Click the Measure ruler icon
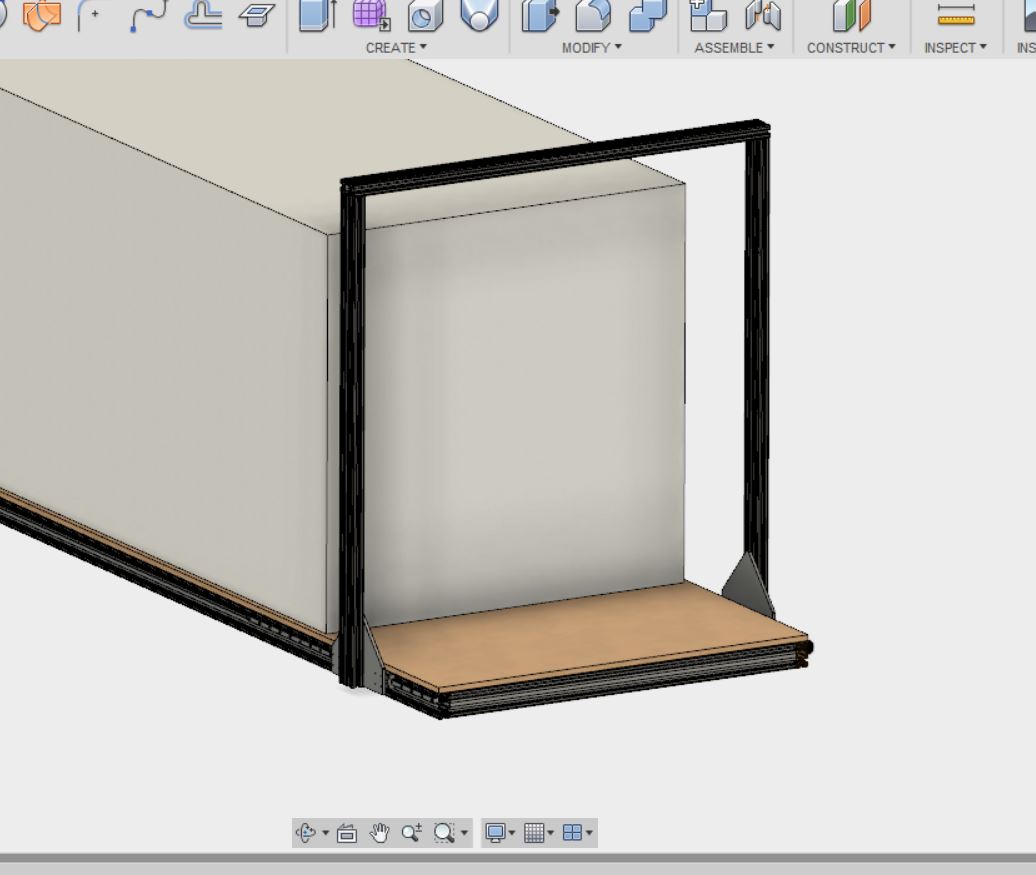The width and height of the screenshot is (1036, 875). [x=956, y=15]
